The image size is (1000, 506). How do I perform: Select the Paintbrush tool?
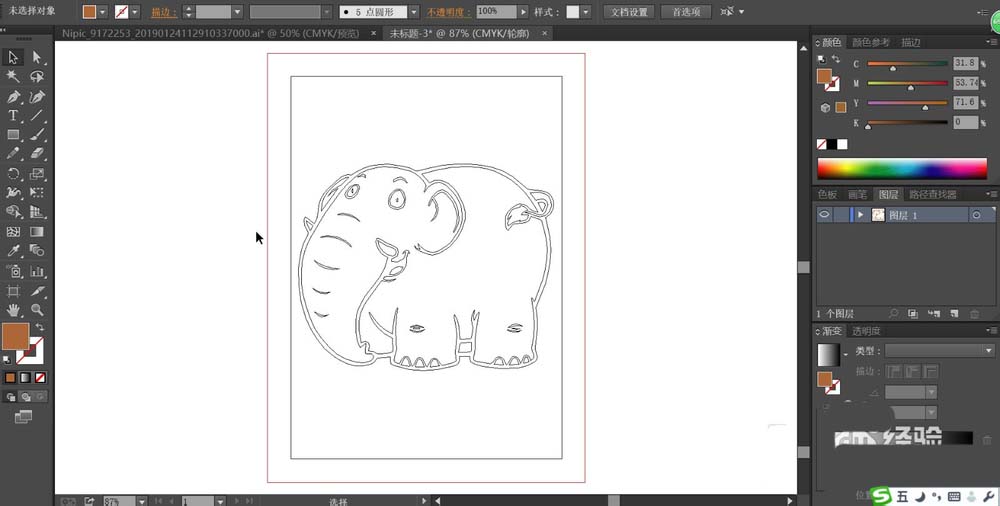pyautogui.click(x=37, y=135)
